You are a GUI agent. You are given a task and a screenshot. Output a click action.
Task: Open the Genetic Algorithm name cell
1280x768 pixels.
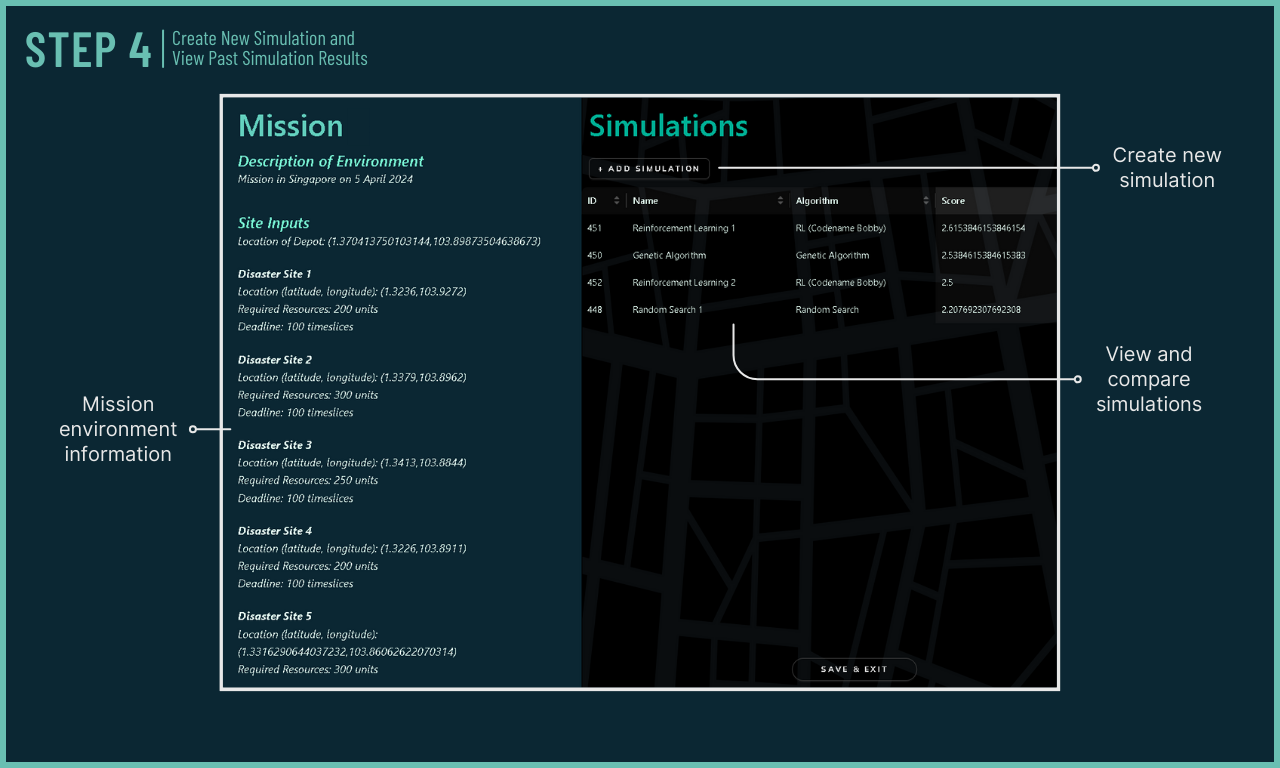pyautogui.click(x=669, y=255)
